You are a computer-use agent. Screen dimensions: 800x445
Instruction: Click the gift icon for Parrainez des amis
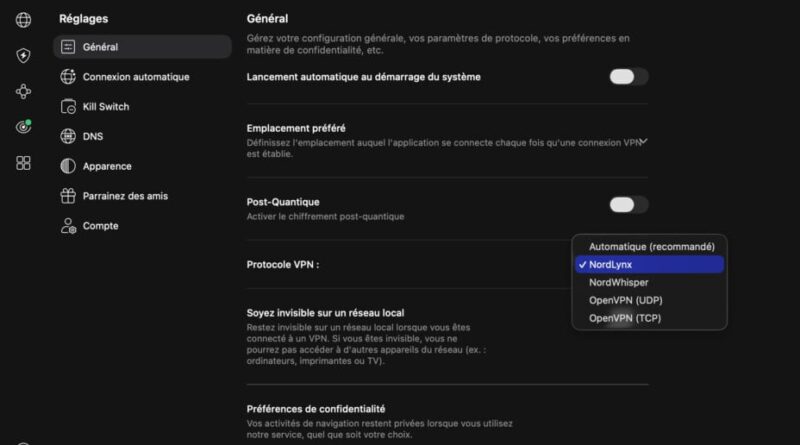68,196
